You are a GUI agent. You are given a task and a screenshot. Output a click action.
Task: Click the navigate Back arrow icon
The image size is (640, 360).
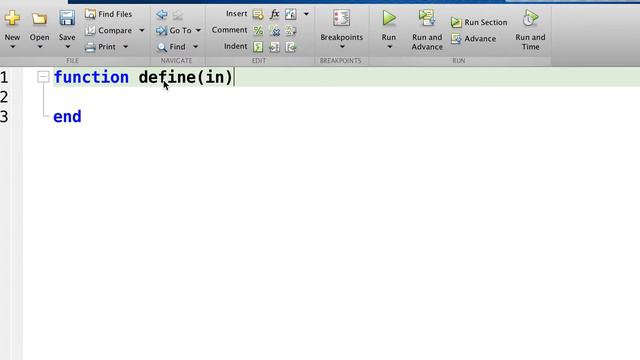[x=162, y=14]
